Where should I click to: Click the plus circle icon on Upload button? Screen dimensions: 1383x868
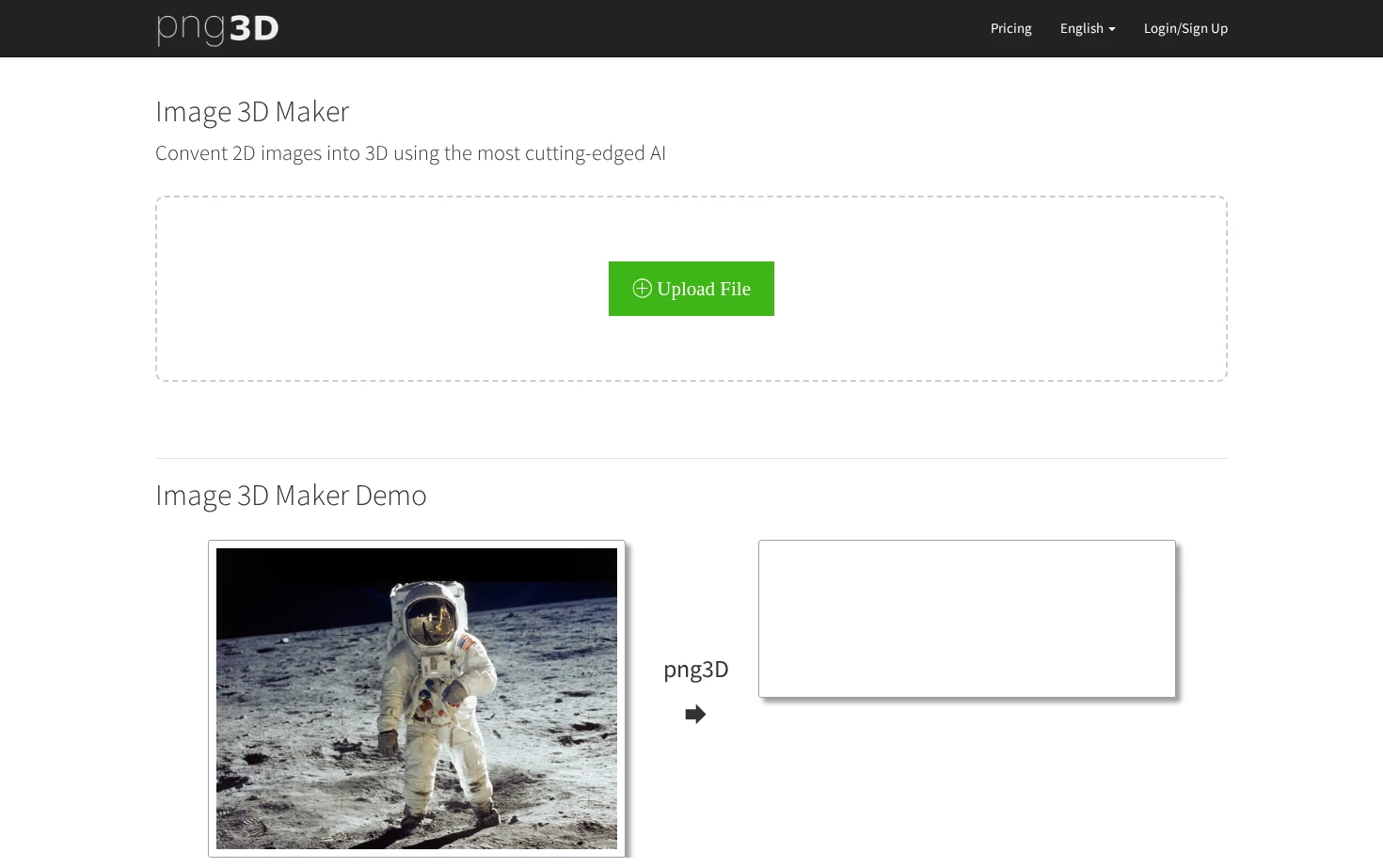coord(642,288)
